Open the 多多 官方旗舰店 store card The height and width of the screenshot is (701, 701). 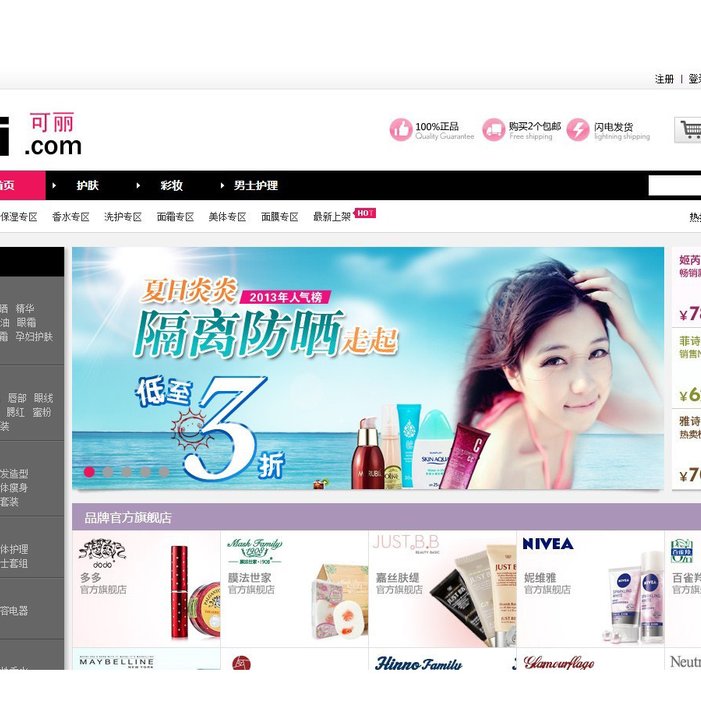click(x=146, y=588)
